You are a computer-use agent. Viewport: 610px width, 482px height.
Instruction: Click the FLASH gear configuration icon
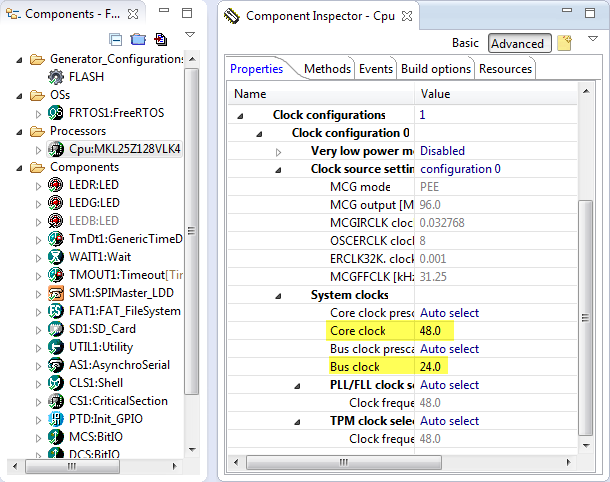(56, 76)
